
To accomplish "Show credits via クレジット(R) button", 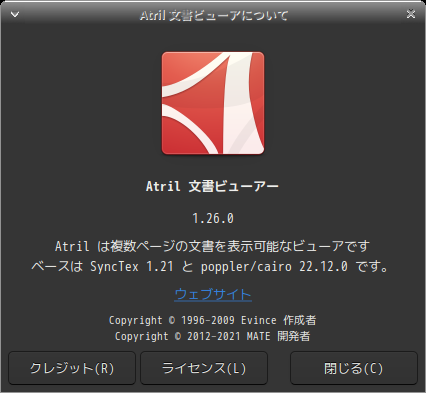I will [x=72, y=368].
